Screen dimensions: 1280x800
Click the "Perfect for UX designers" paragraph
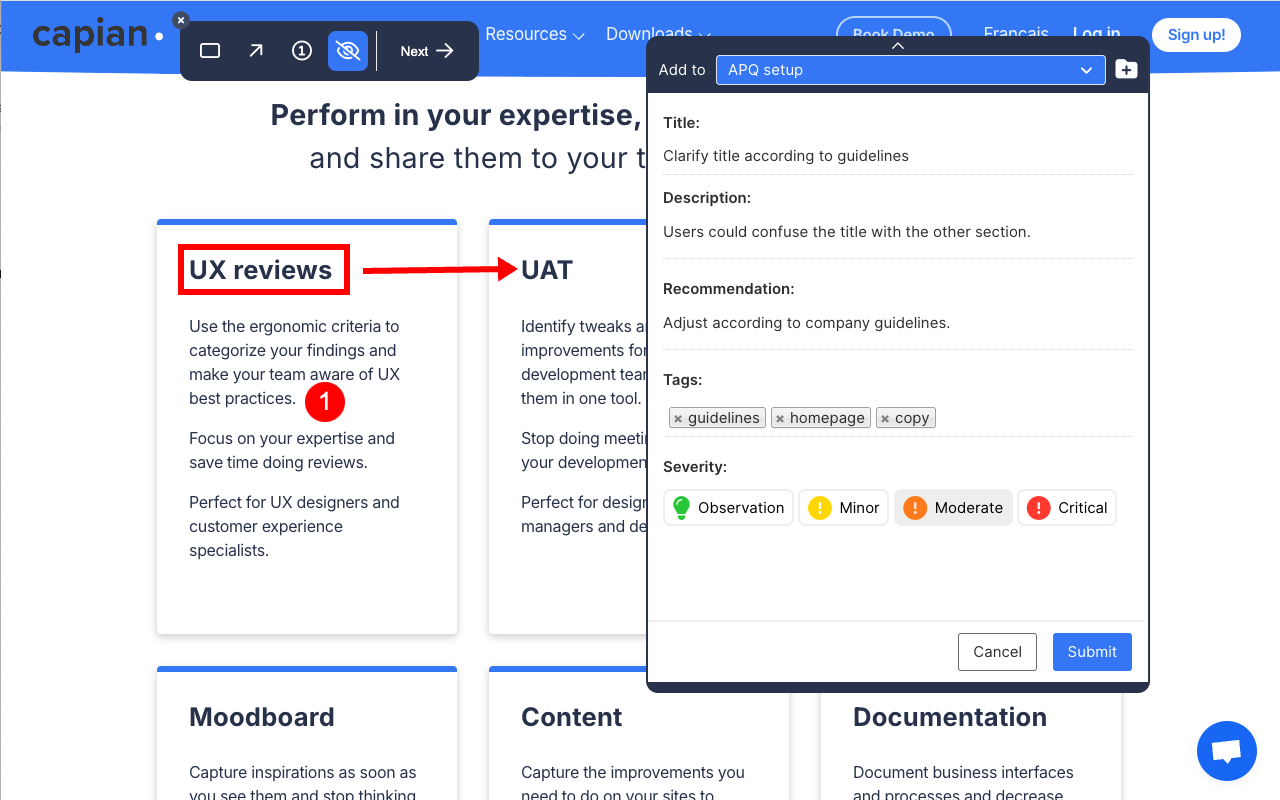coord(294,526)
